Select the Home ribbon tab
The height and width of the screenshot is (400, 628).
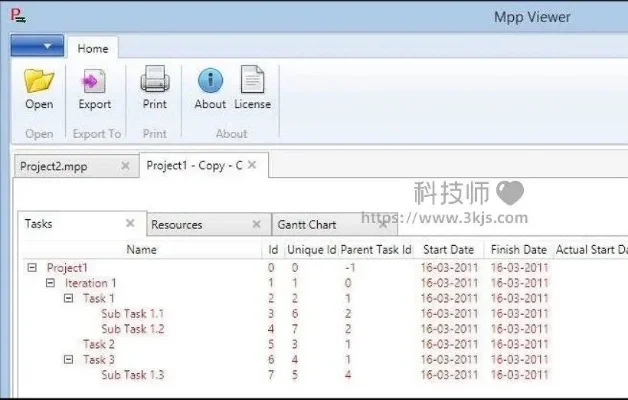click(93, 48)
